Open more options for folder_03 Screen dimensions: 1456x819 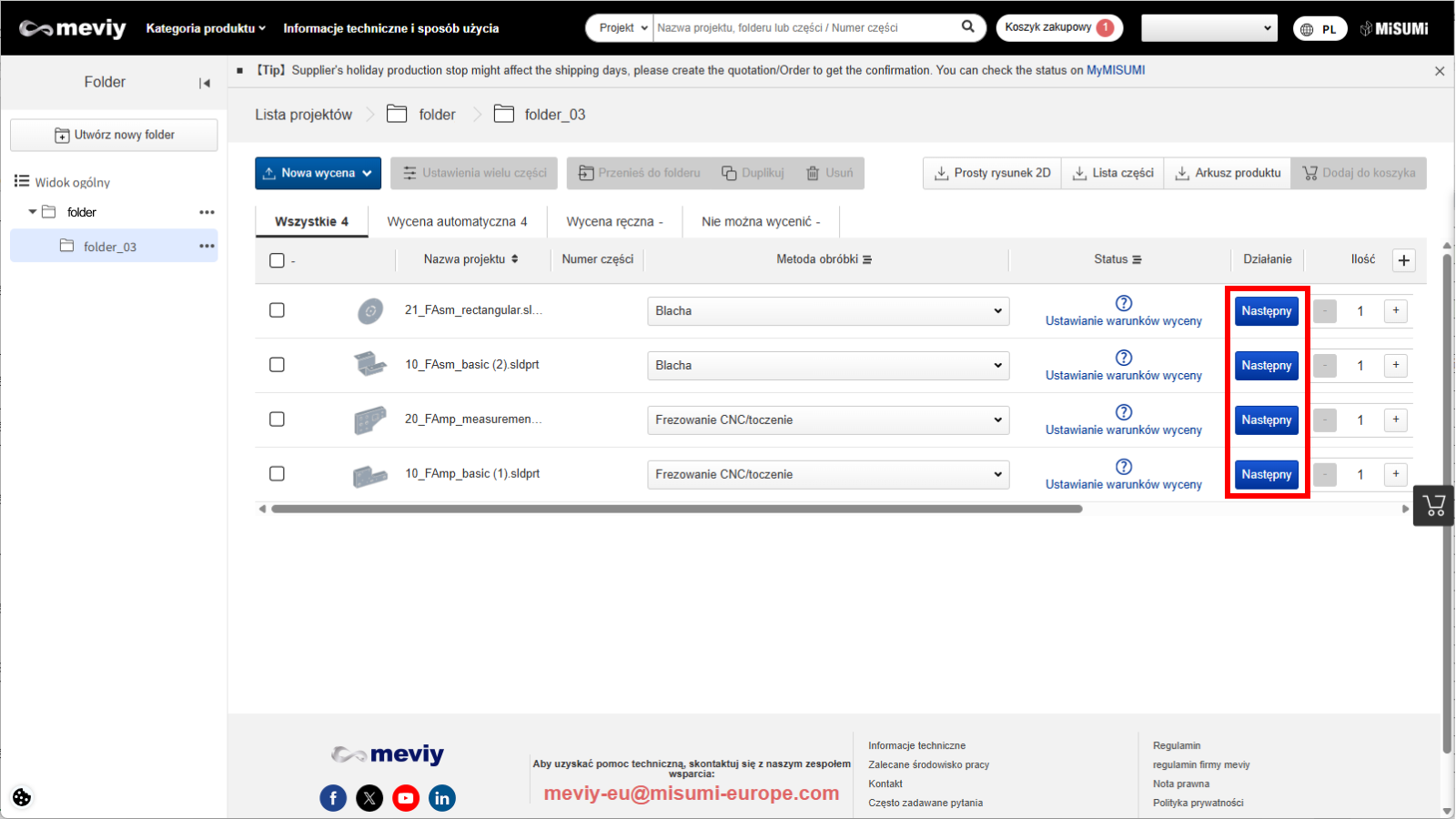click(x=207, y=246)
